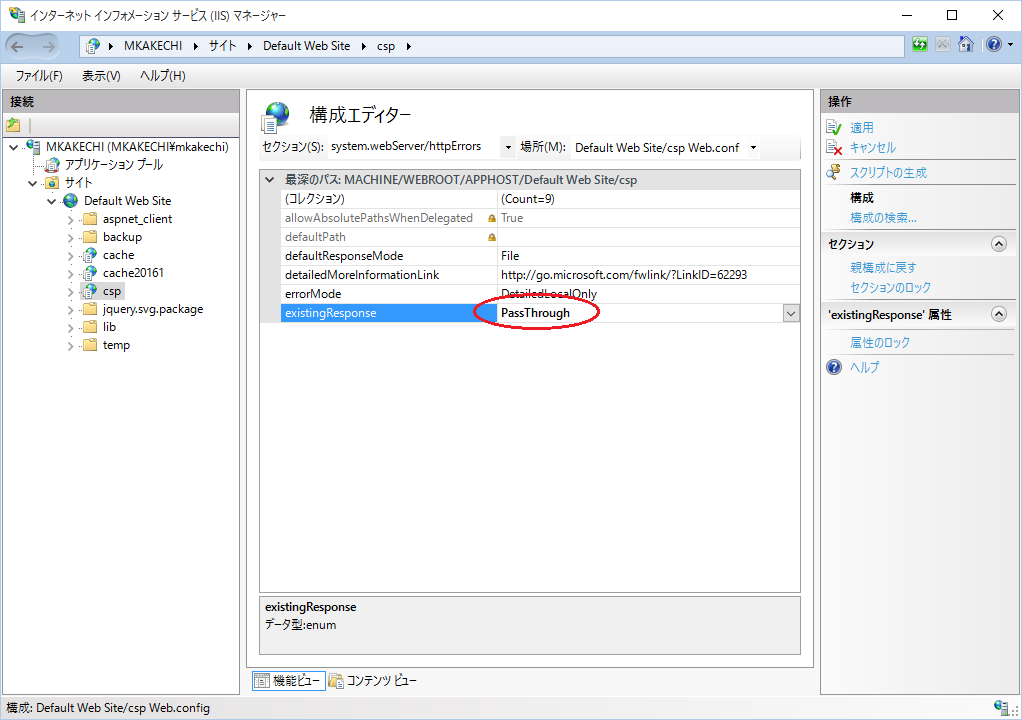Select the cache20161 item in tree

133,273
